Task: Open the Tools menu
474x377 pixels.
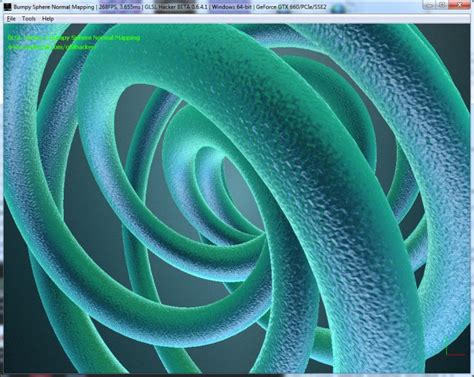Action: (x=29, y=19)
